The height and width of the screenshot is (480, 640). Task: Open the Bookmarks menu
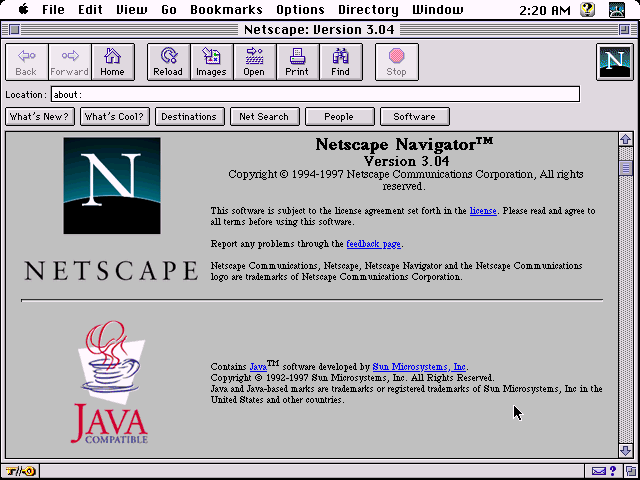click(226, 10)
